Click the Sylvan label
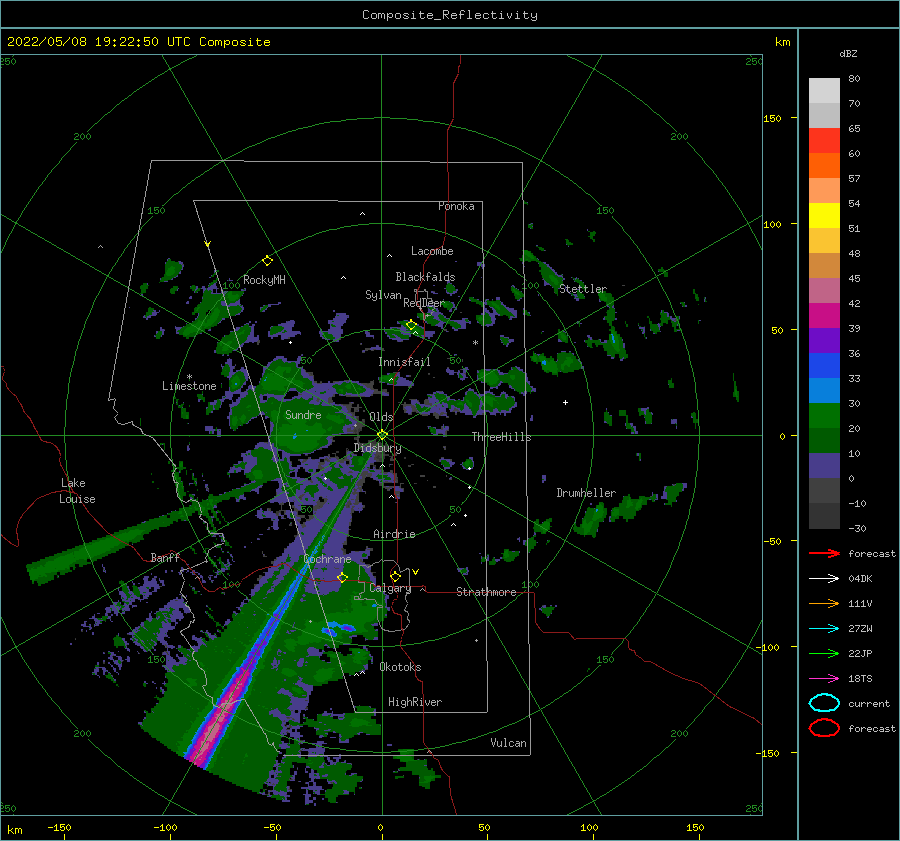The image size is (900, 841). (x=383, y=295)
